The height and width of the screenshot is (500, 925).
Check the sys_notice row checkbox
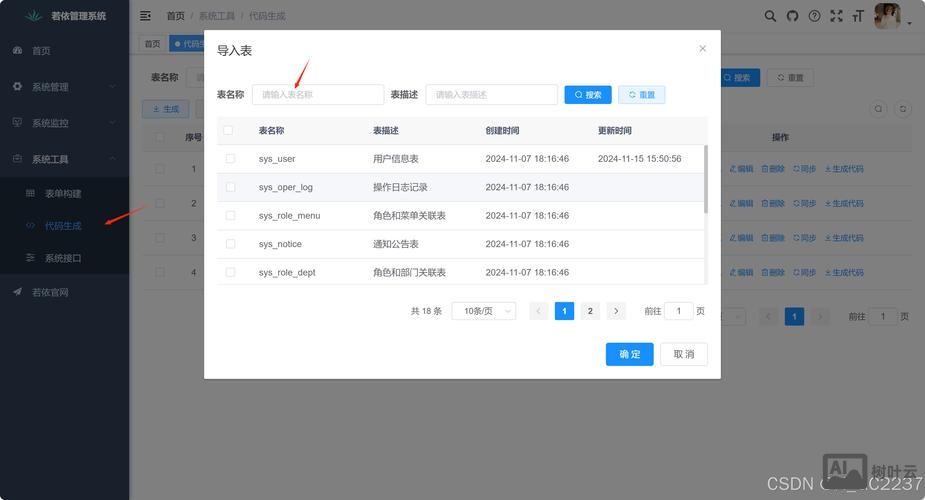click(x=230, y=244)
